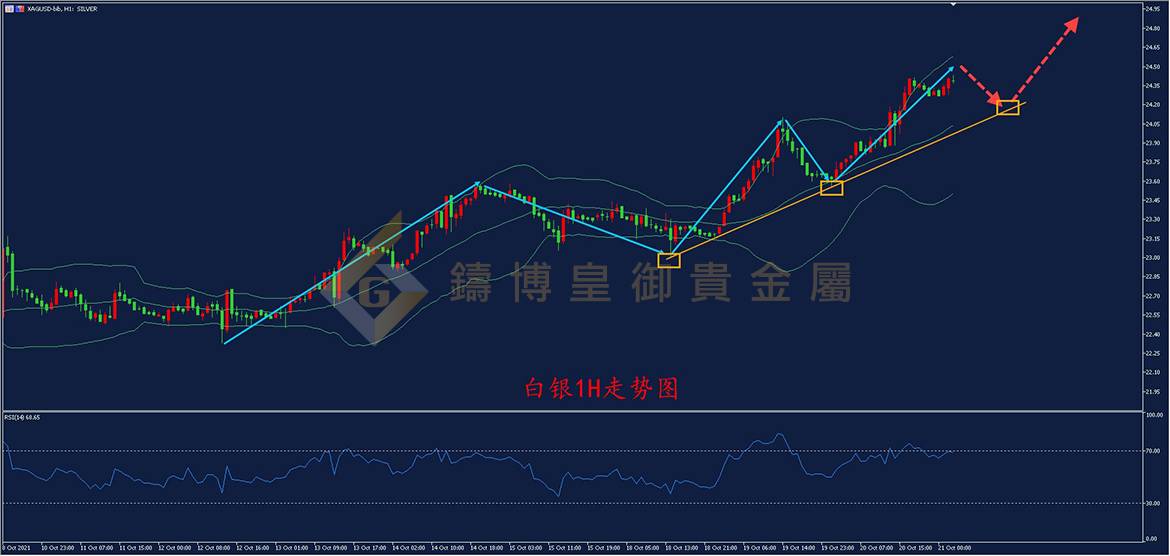
Task: Click the 23.00 price level on scale
Action: (x=1154, y=257)
